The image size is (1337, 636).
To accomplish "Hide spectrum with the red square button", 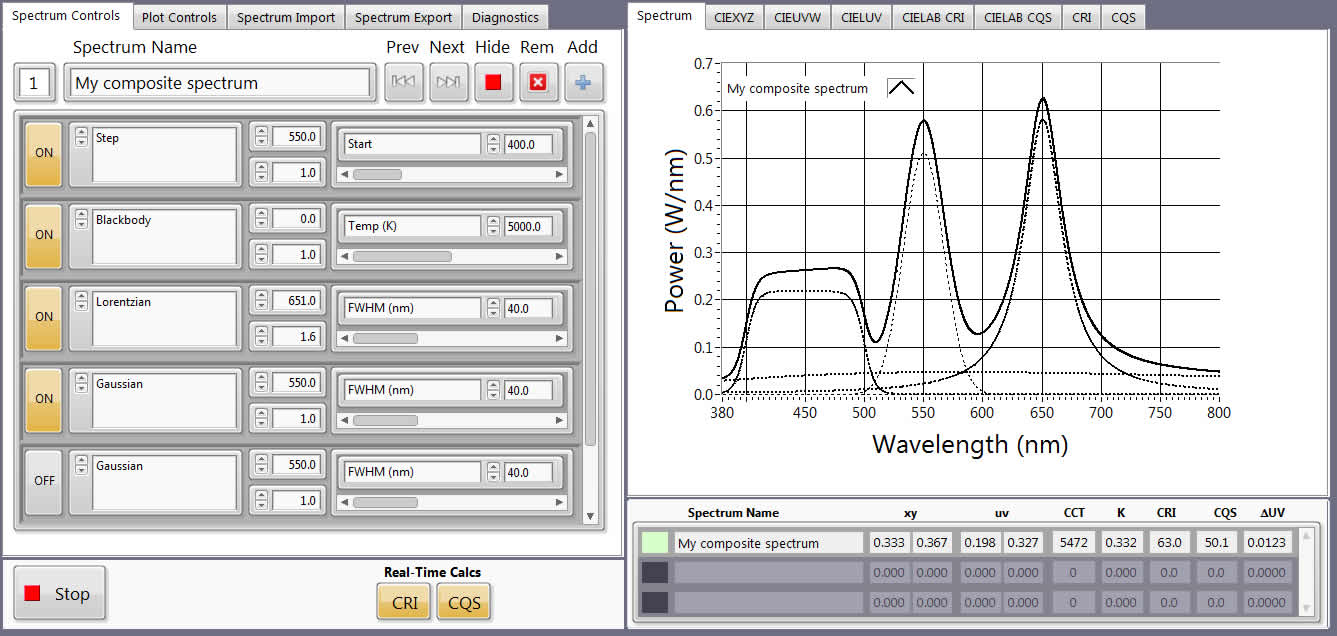I will (x=493, y=82).
